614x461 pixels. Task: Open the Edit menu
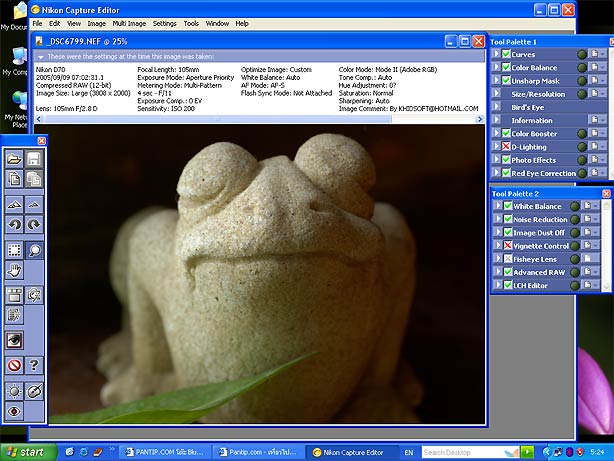pyautogui.click(x=54, y=24)
